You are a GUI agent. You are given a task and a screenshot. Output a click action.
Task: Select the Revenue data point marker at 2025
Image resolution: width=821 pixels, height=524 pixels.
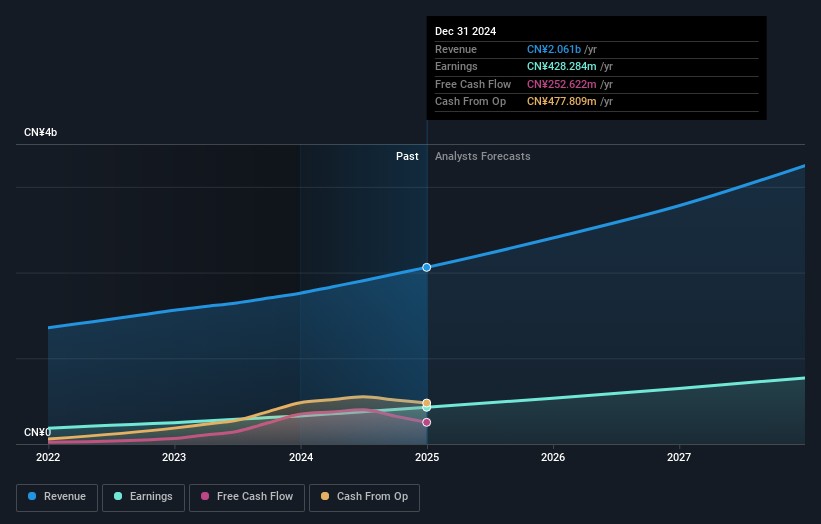tap(427, 267)
